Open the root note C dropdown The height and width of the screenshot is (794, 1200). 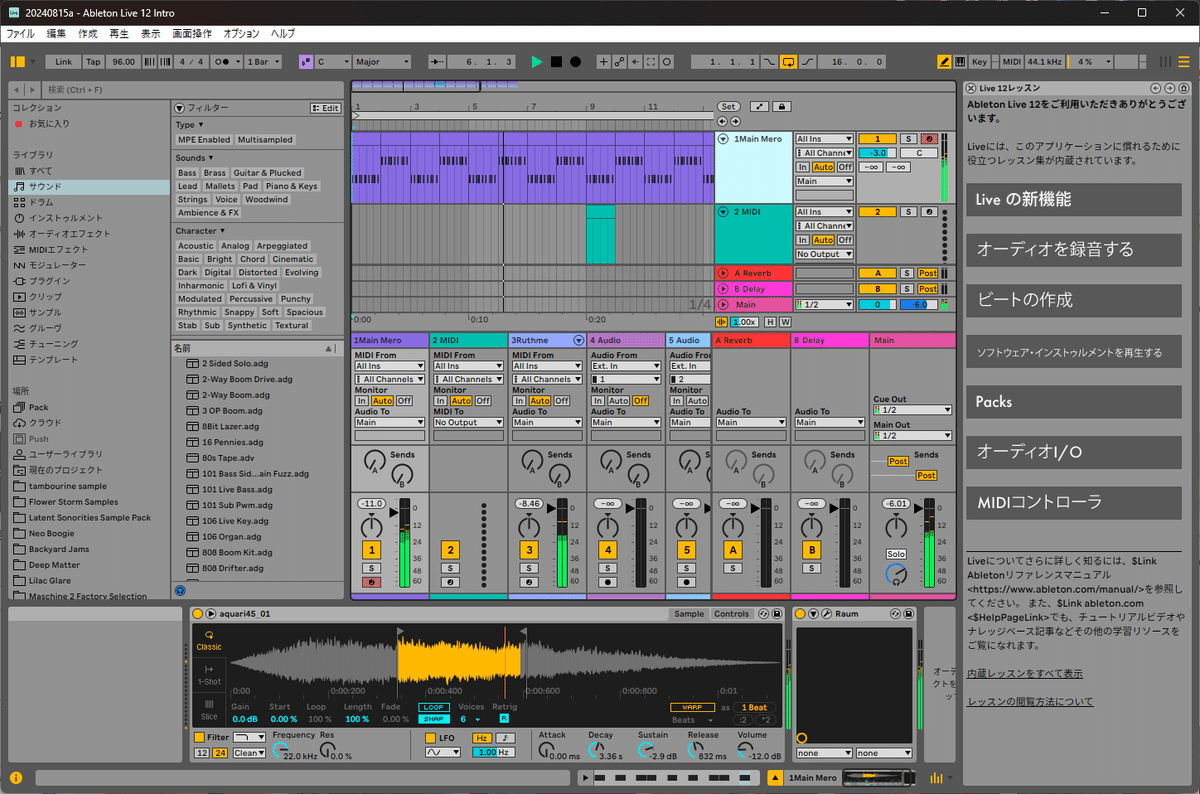coord(332,62)
